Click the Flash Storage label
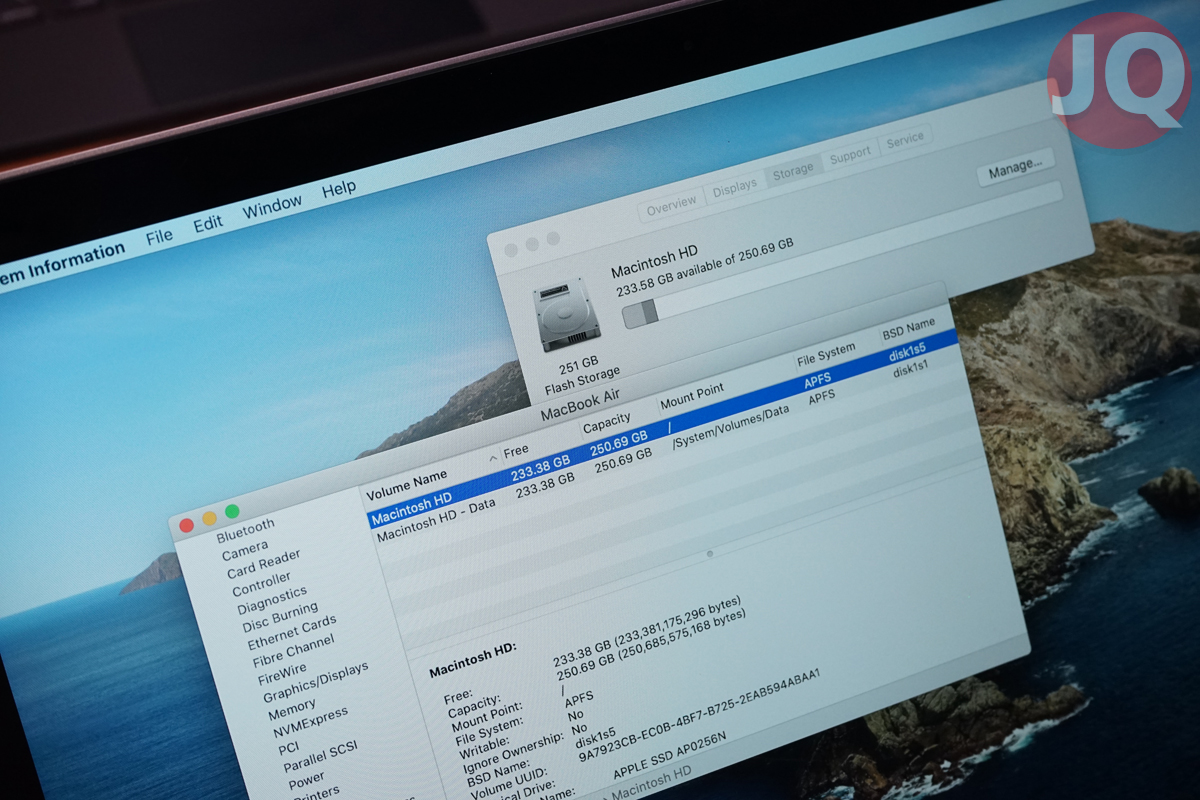Viewport: 1200px width, 800px height. [x=583, y=381]
